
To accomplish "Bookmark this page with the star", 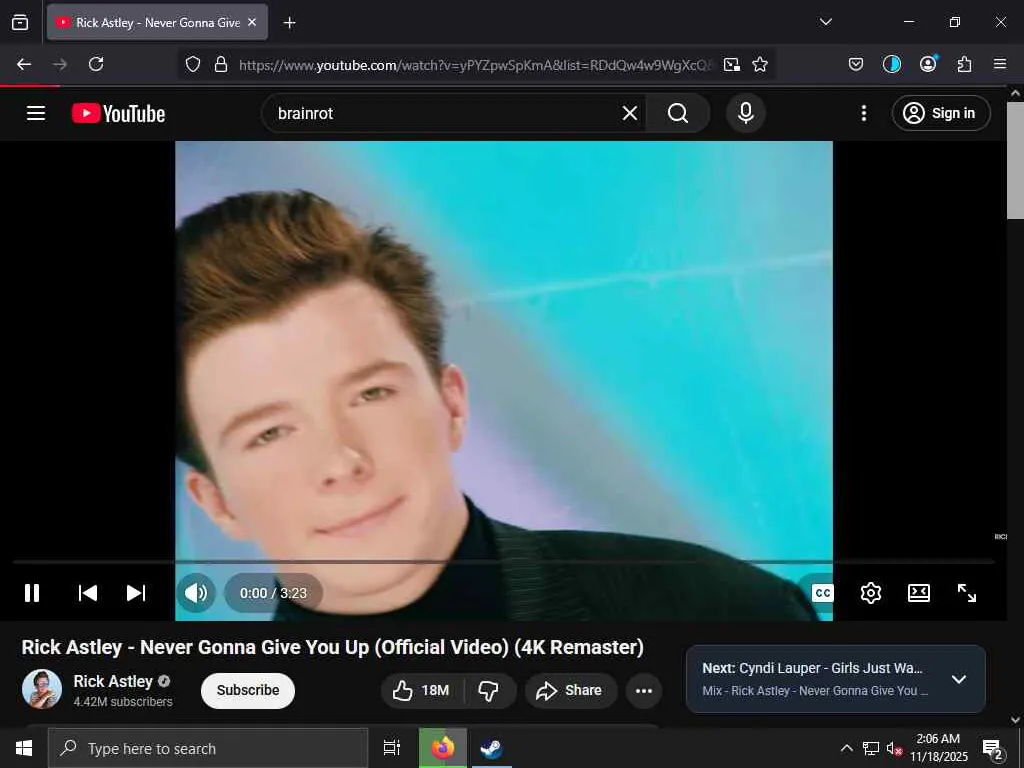I will coord(760,64).
